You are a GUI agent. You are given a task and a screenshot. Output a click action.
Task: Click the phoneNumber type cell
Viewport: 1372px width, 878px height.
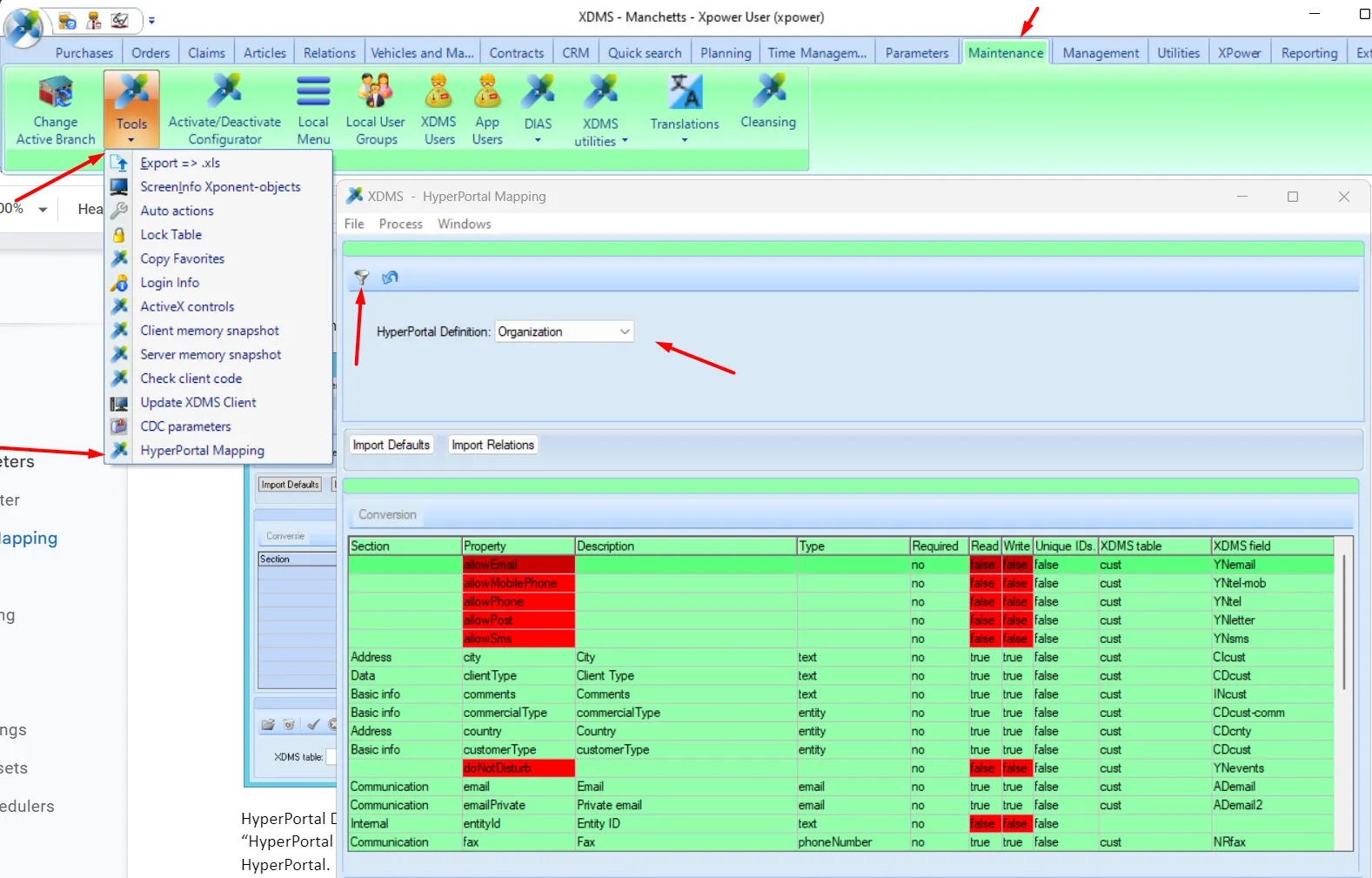[853, 842]
